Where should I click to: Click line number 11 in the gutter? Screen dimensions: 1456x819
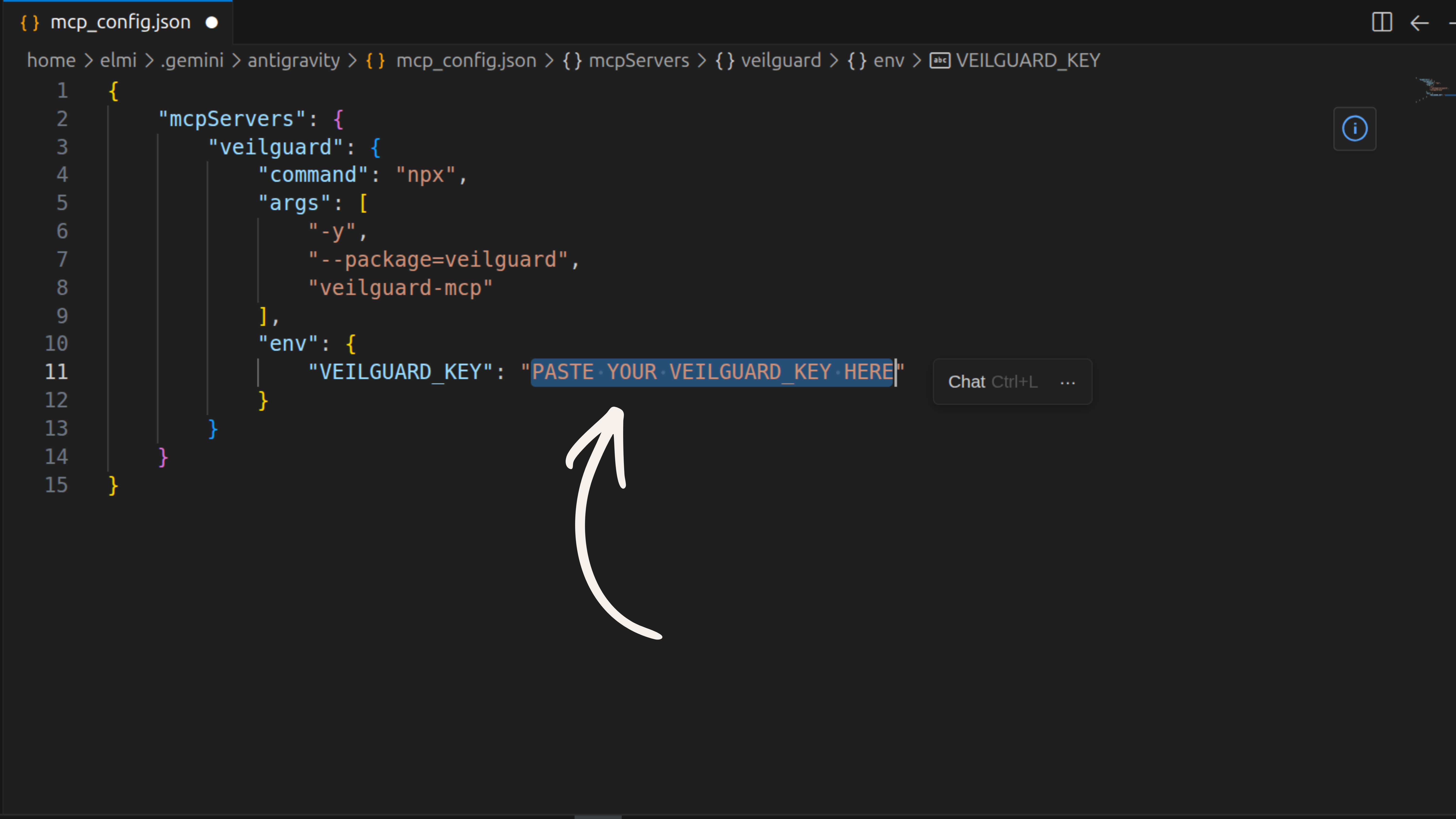pos(56,372)
